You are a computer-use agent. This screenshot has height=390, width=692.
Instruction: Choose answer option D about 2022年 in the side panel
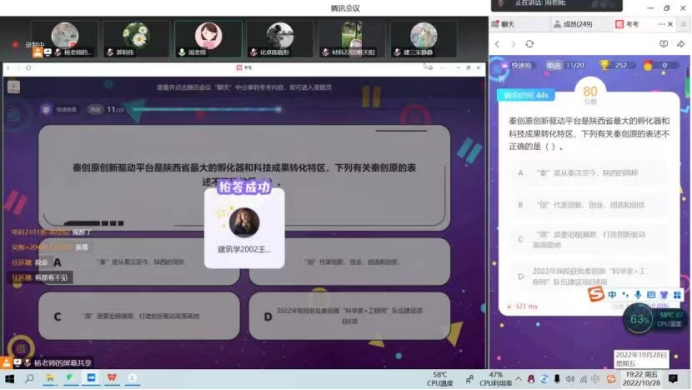589,277
